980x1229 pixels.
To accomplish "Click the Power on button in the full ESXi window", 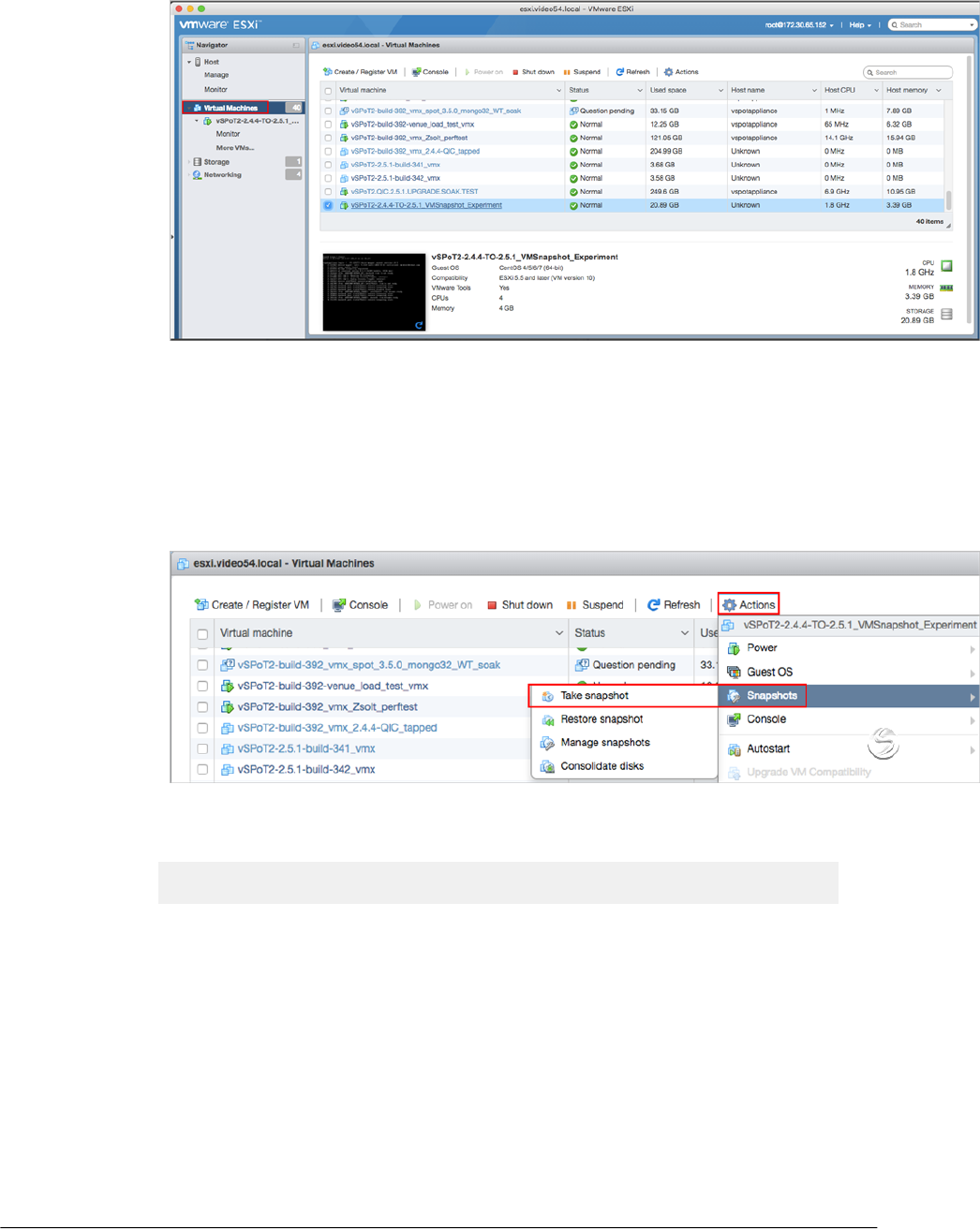I will coord(483,72).
